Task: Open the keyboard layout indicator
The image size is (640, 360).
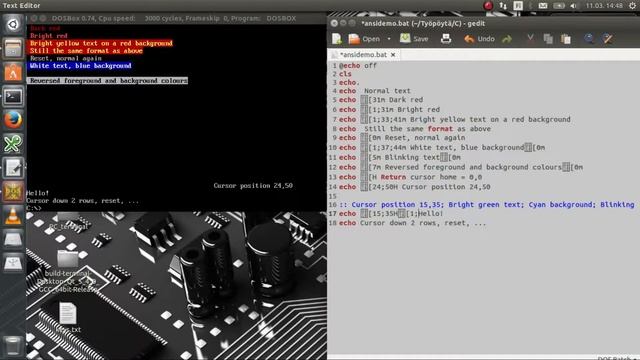Action: 518,6
